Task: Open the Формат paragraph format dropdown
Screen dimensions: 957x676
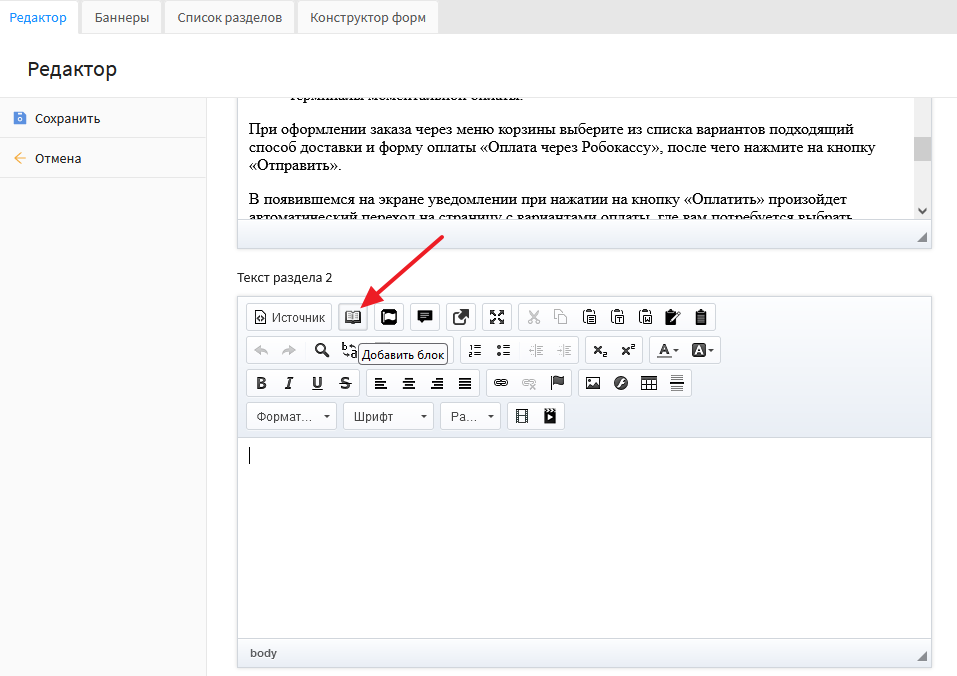Action: [291, 416]
